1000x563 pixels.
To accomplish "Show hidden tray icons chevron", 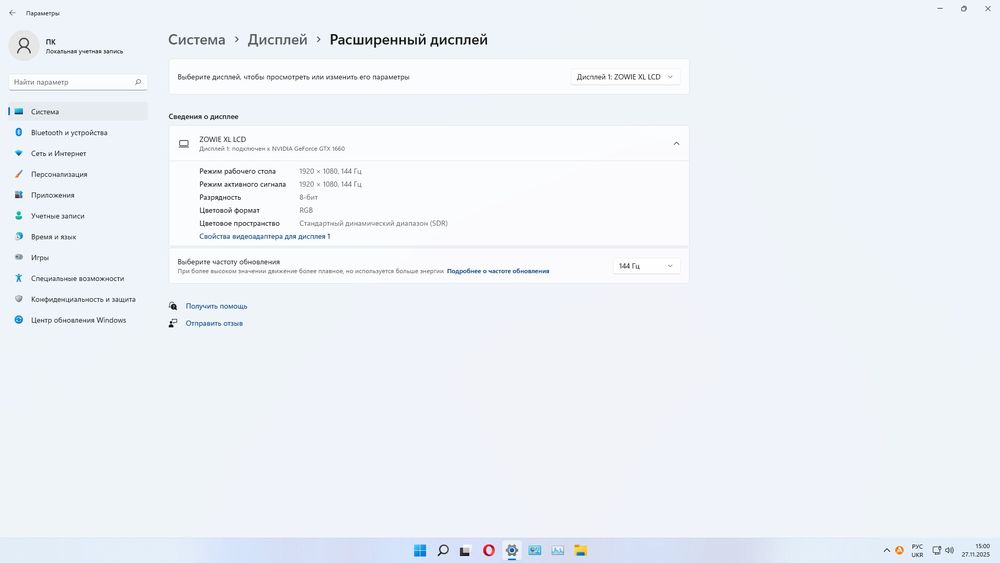I will coord(886,550).
